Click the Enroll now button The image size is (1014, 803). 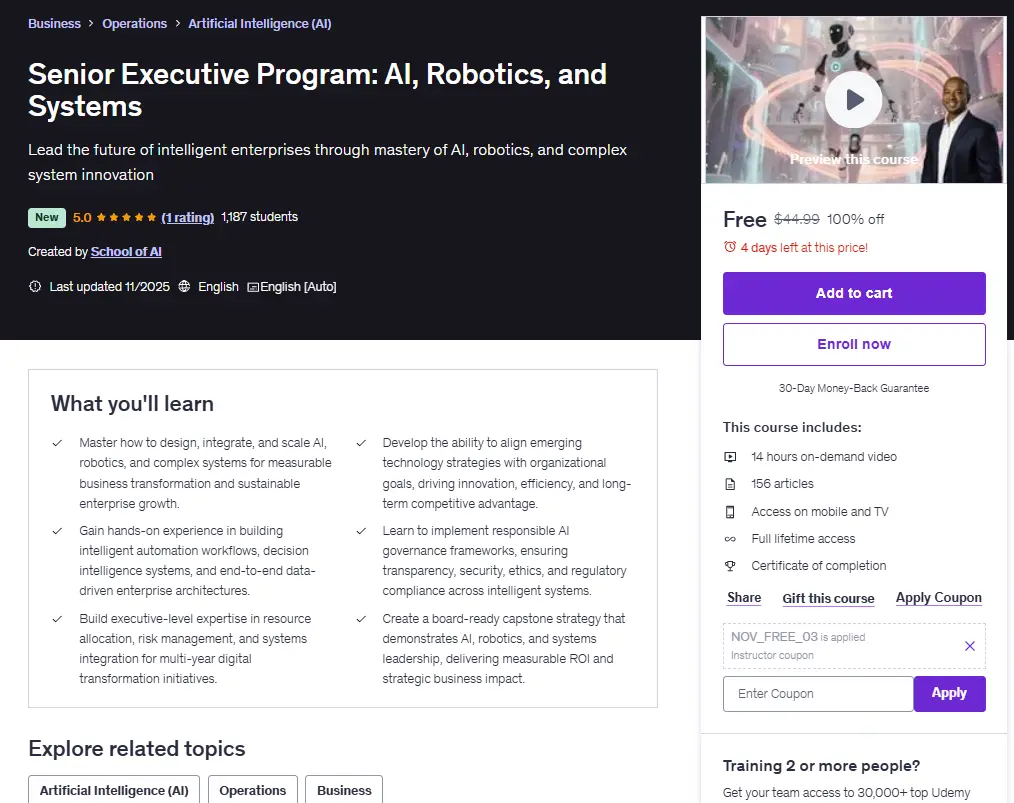(854, 344)
